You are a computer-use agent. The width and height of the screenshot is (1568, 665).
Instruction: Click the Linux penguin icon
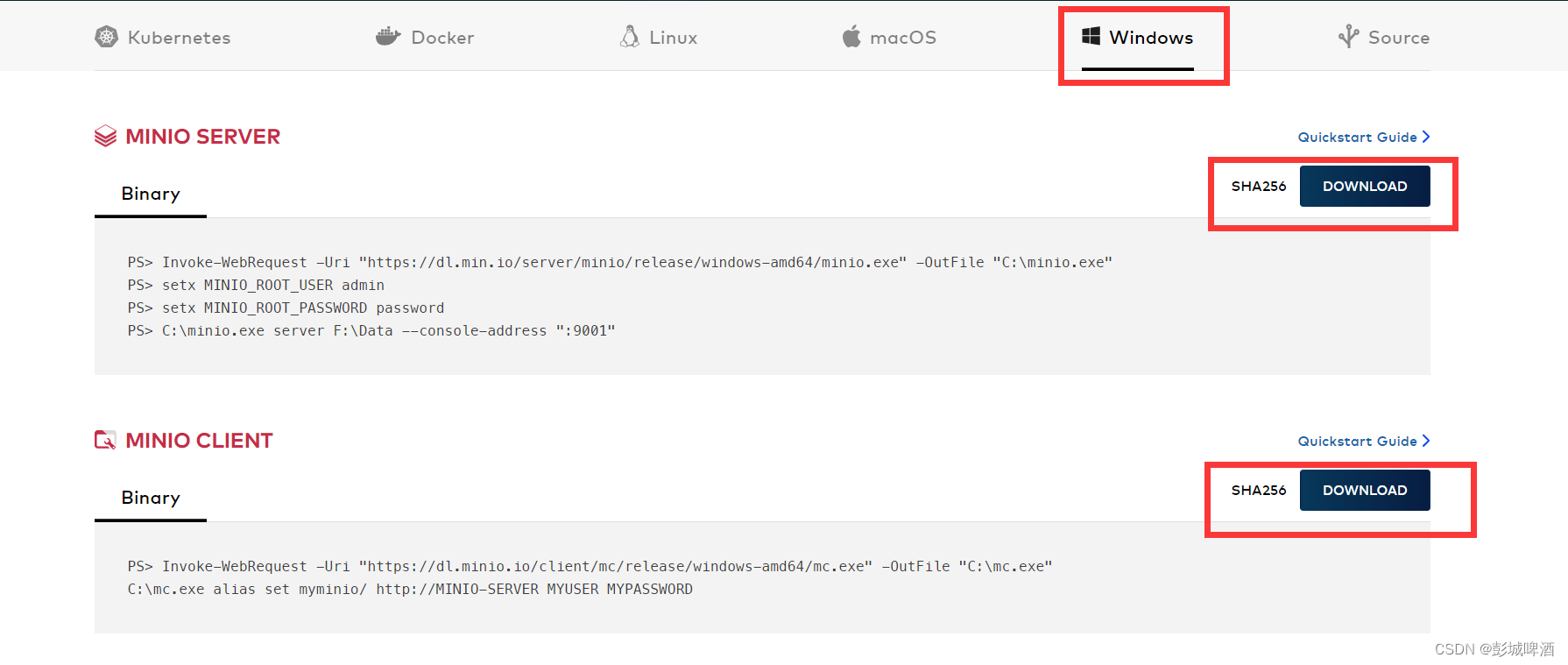630,37
